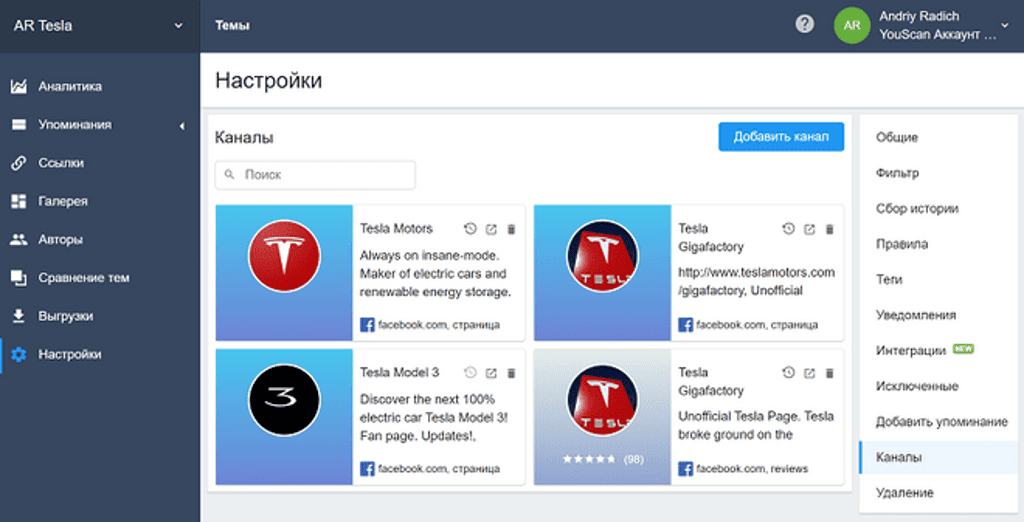The height and width of the screenshot is (522, 1024).
Task: Open Tesla Model 3 external link icon
Action: click(491, 373)
